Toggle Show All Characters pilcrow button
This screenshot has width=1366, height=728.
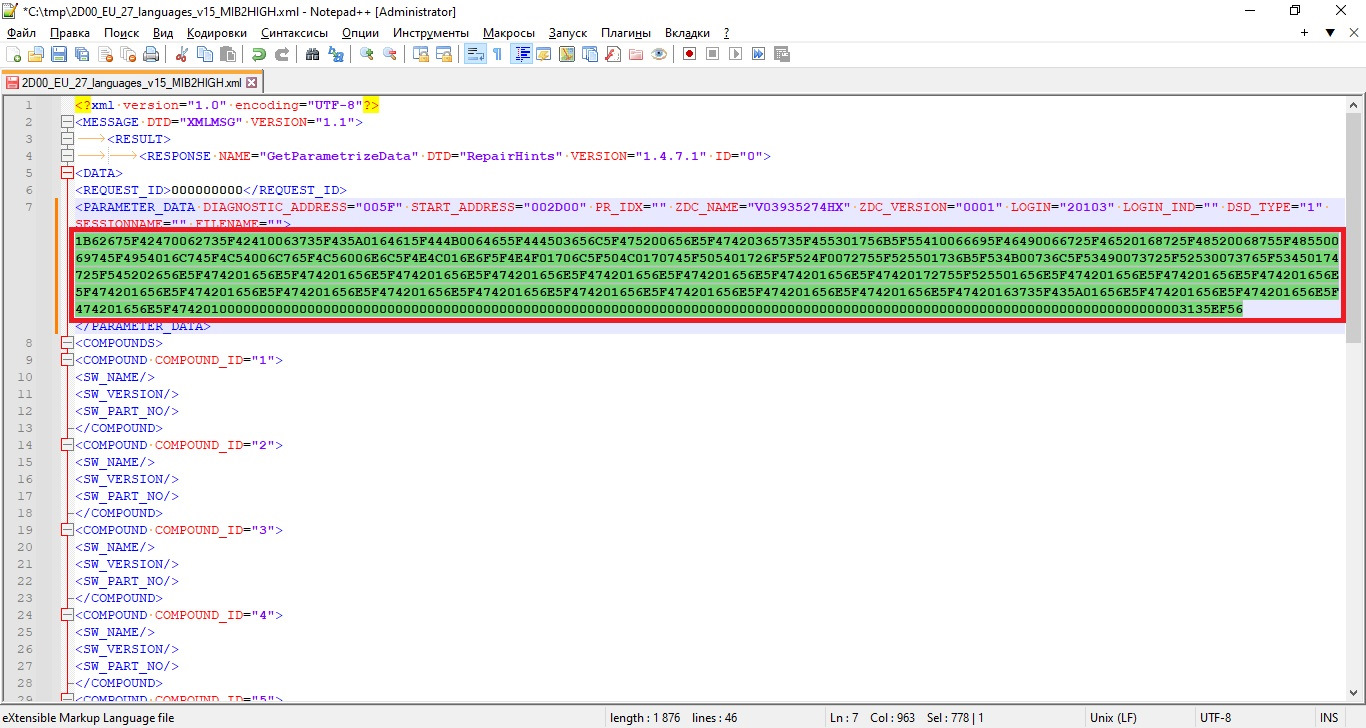497,54
